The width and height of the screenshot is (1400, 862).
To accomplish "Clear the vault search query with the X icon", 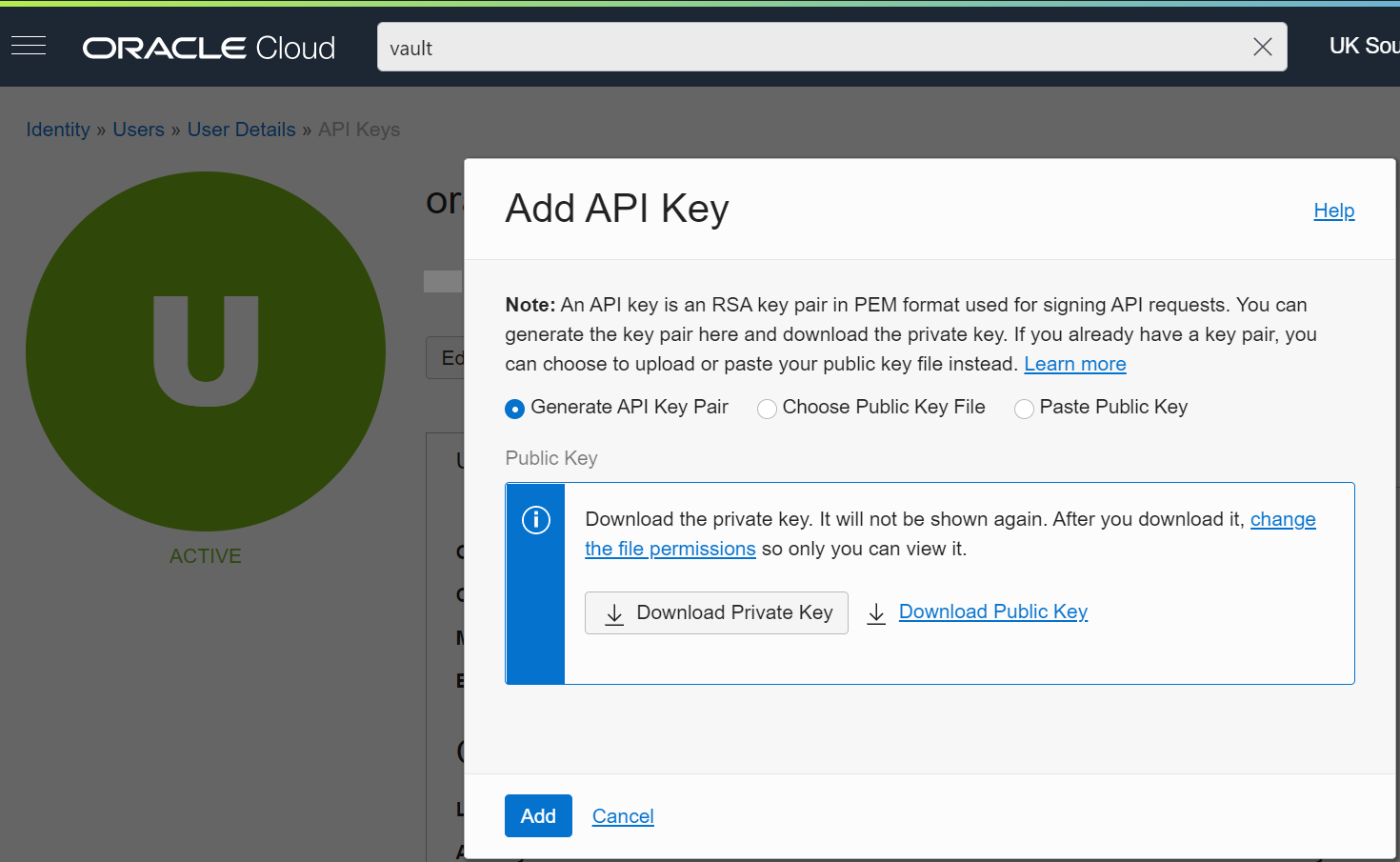I will [1263, 46].
